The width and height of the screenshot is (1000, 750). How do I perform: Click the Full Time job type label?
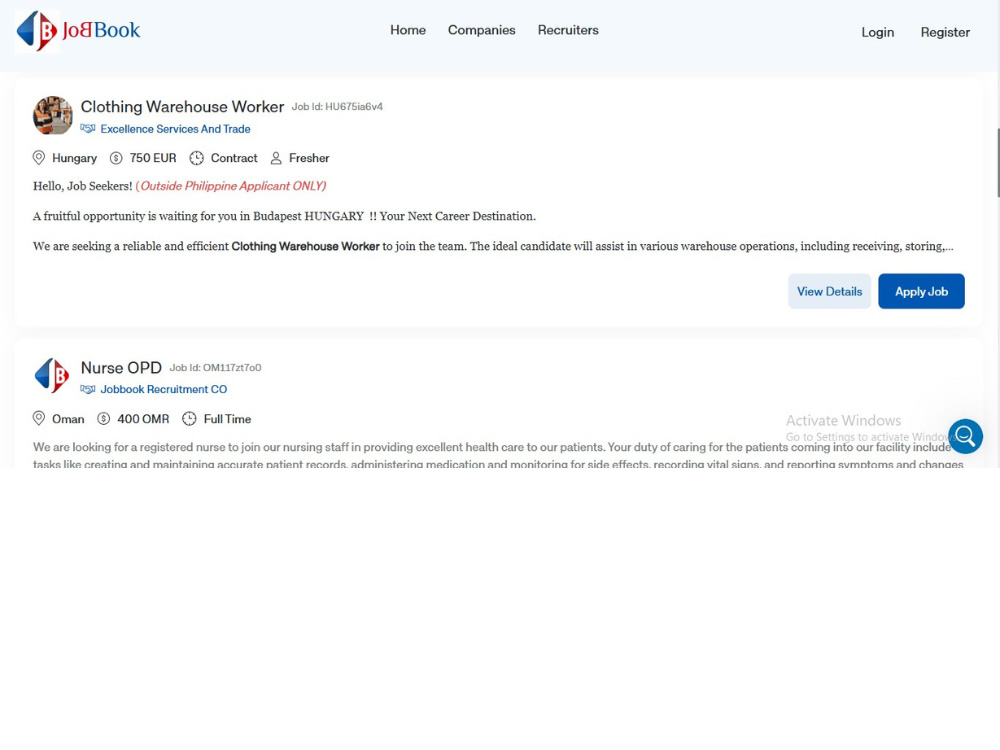[227, 419]
